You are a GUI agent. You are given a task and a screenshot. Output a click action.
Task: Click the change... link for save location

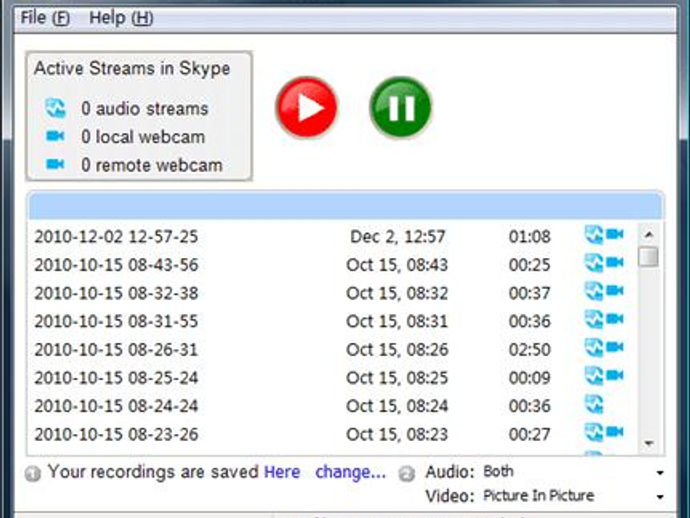coord(351,472)
